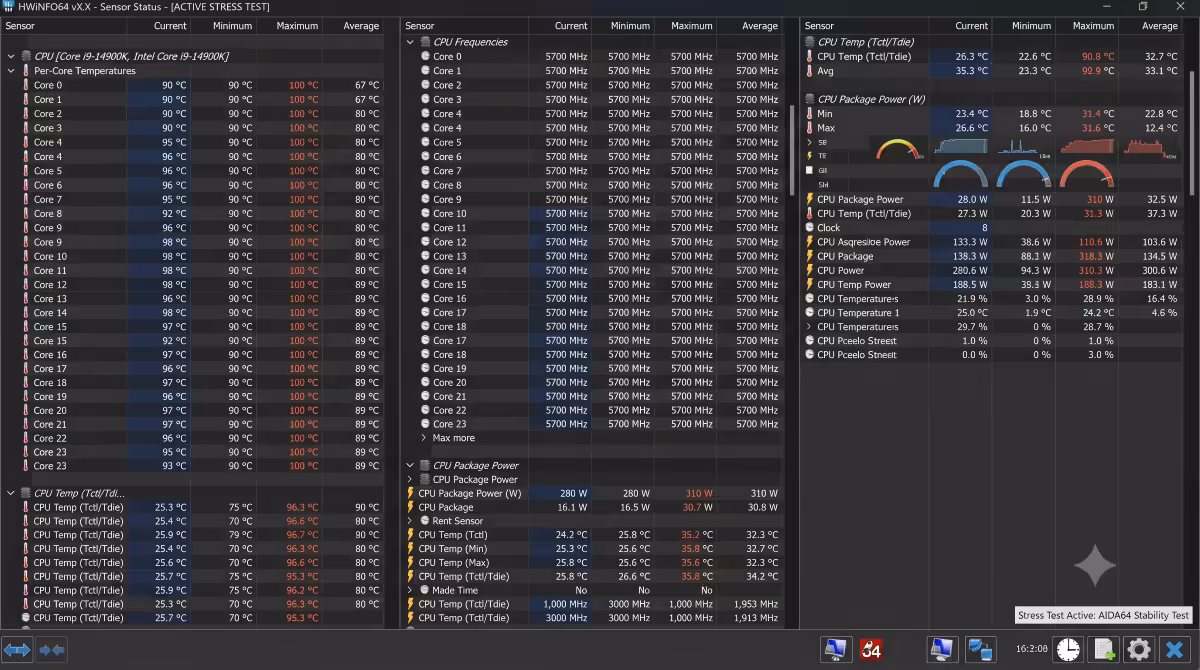Select the Core 21 frequency row
1200x670 pixels.
pos(592,396)
